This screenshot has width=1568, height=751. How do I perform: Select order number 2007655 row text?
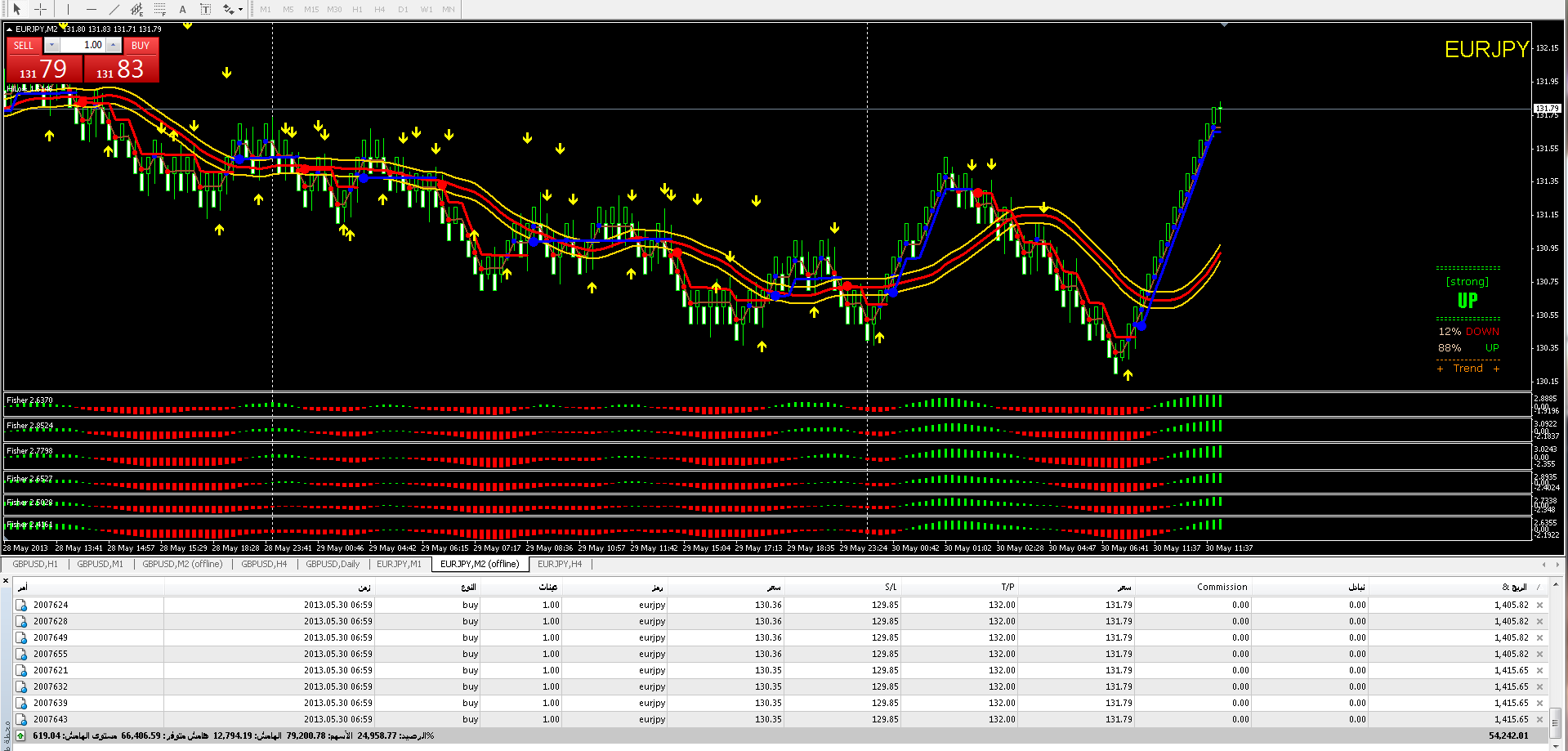tap(51, 655)
